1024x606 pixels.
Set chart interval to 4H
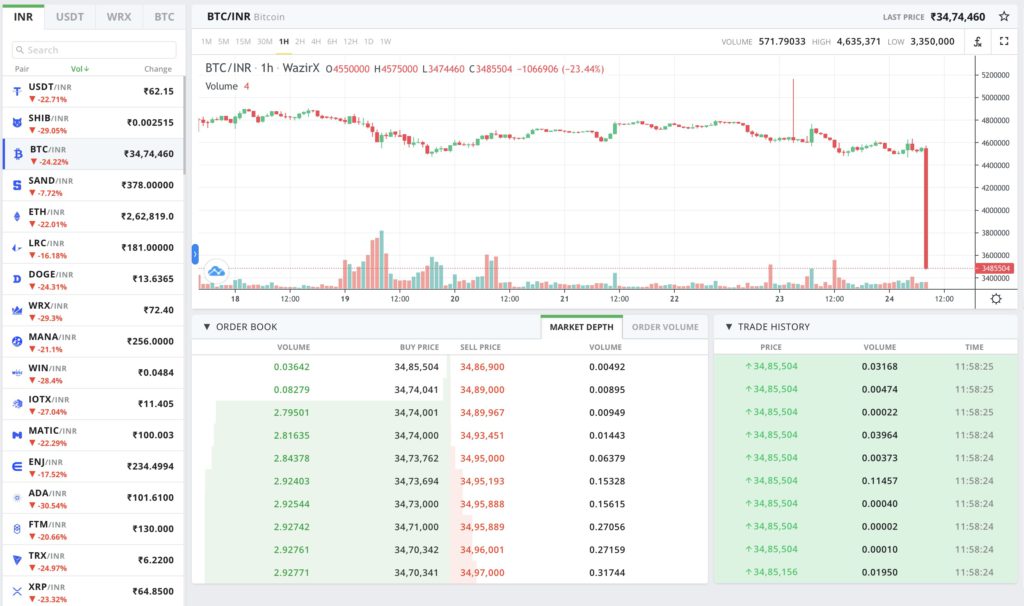[316, 42]
